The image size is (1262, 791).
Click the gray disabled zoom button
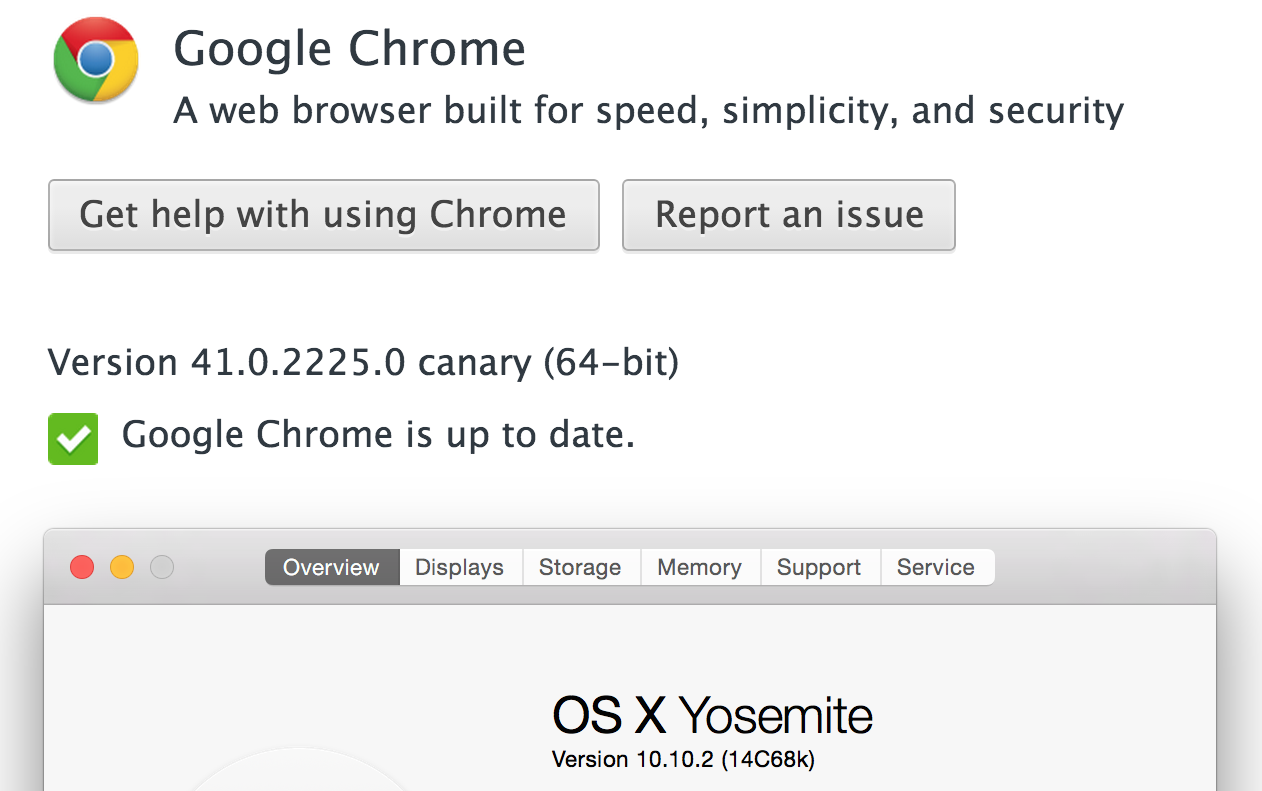coord(162,568)
